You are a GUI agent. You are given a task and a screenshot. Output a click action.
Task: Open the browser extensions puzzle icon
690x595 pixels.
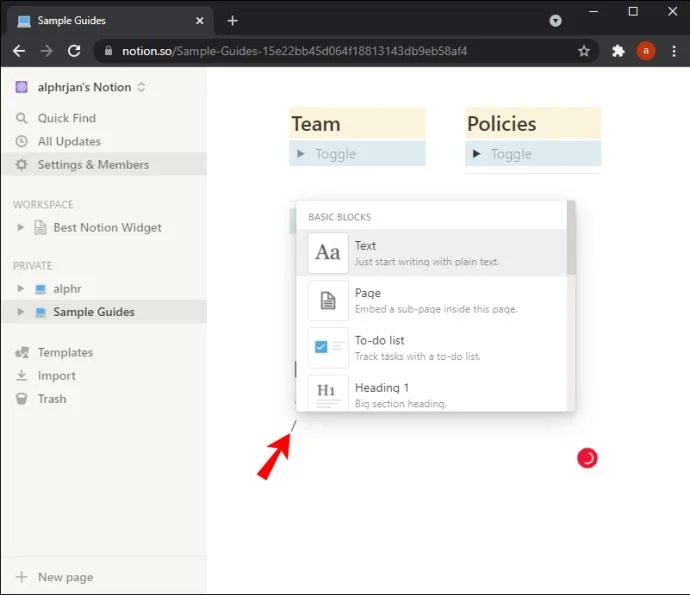(618, 51)
